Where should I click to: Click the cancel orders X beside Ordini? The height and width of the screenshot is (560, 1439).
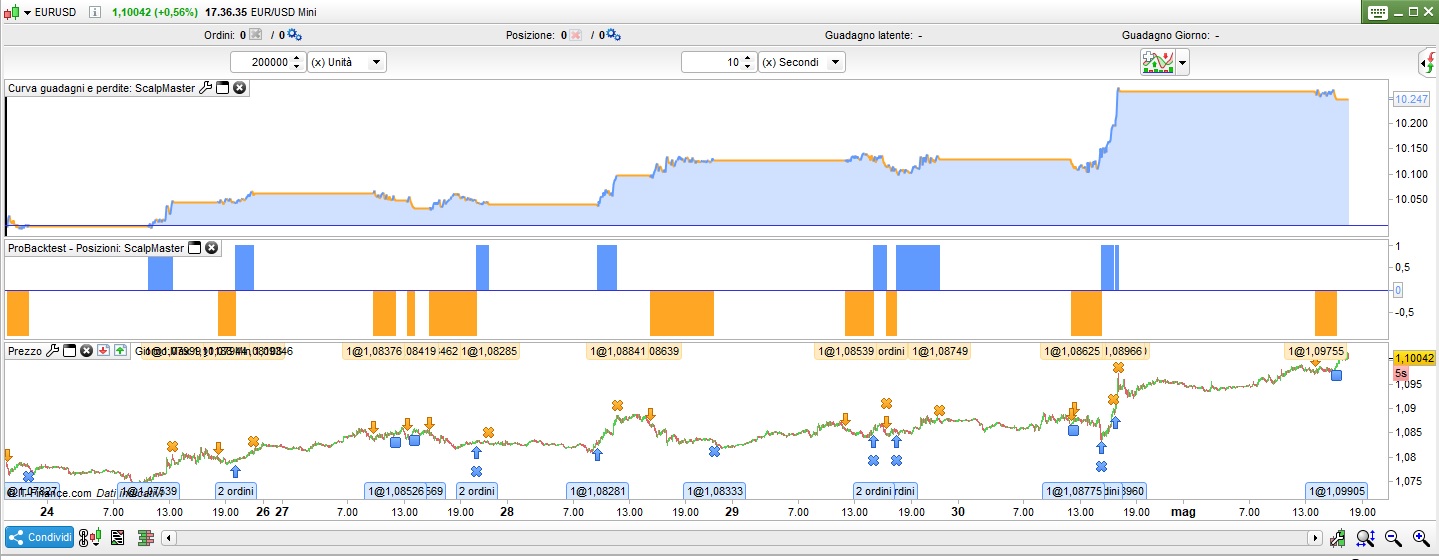click(x=255, y=35)
